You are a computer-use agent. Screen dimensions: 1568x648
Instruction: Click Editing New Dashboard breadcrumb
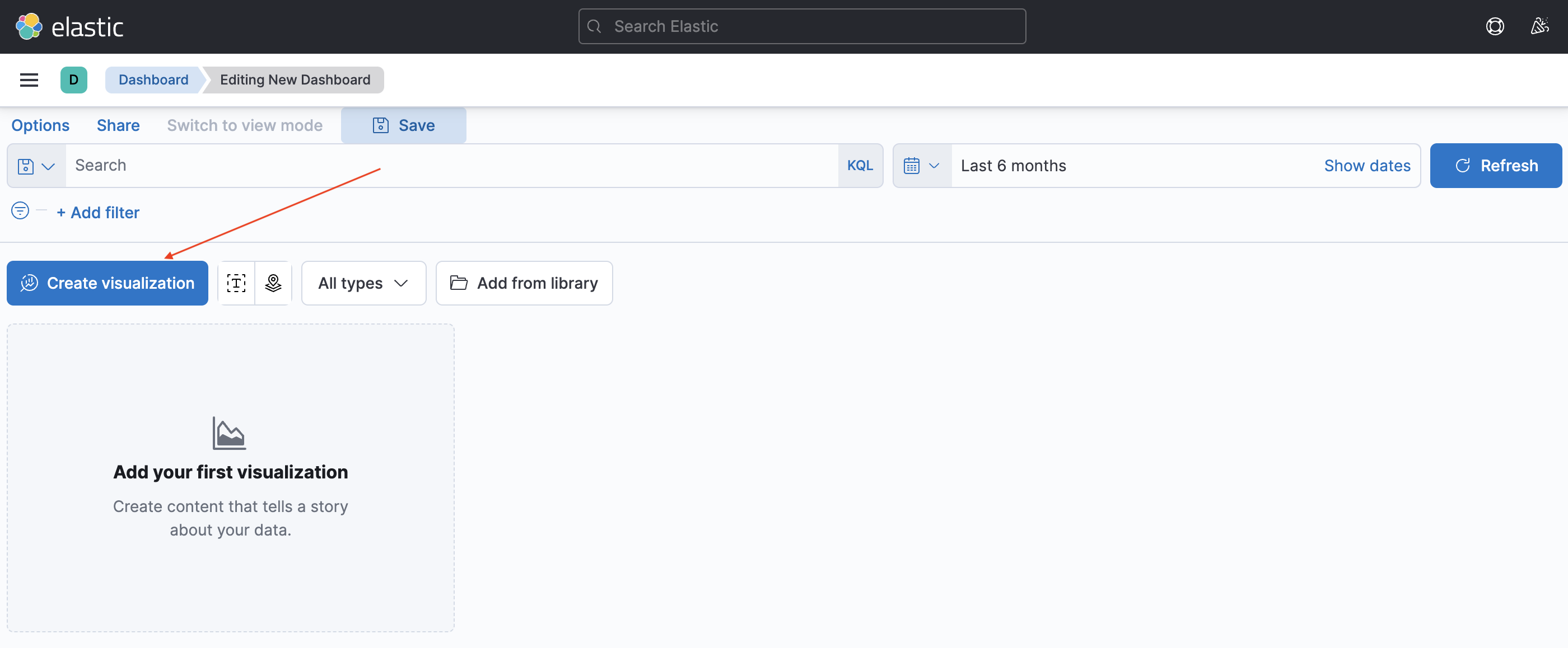[295, 79]
